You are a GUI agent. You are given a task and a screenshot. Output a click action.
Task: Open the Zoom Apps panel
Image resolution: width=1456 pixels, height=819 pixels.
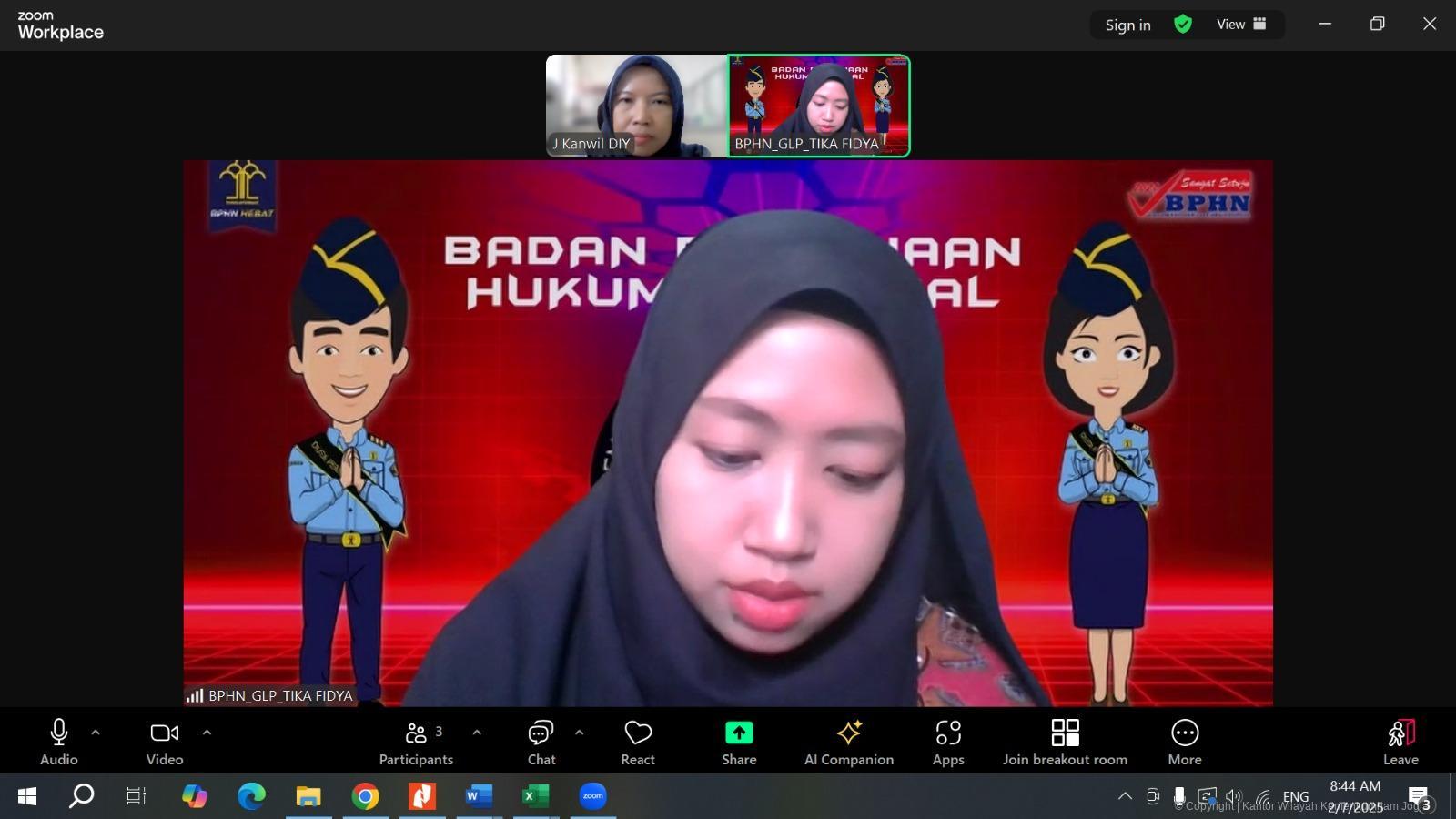(947, 742)
